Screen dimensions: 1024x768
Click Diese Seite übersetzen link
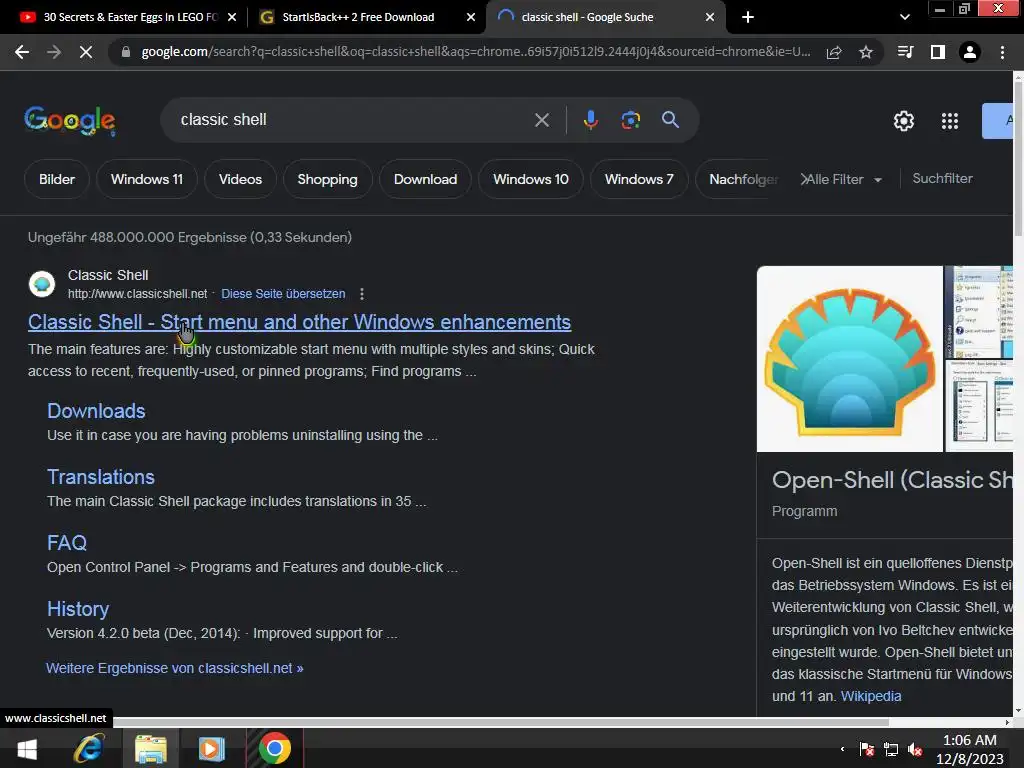tap(283, 294)
